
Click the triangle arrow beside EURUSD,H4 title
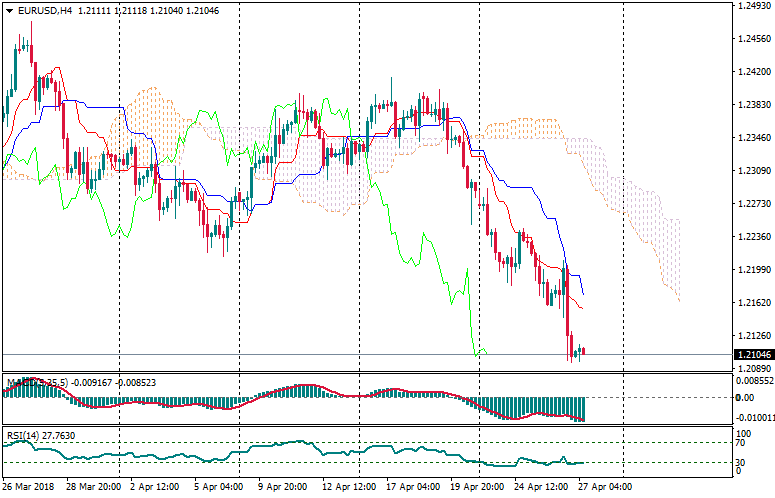pos(8,10)
